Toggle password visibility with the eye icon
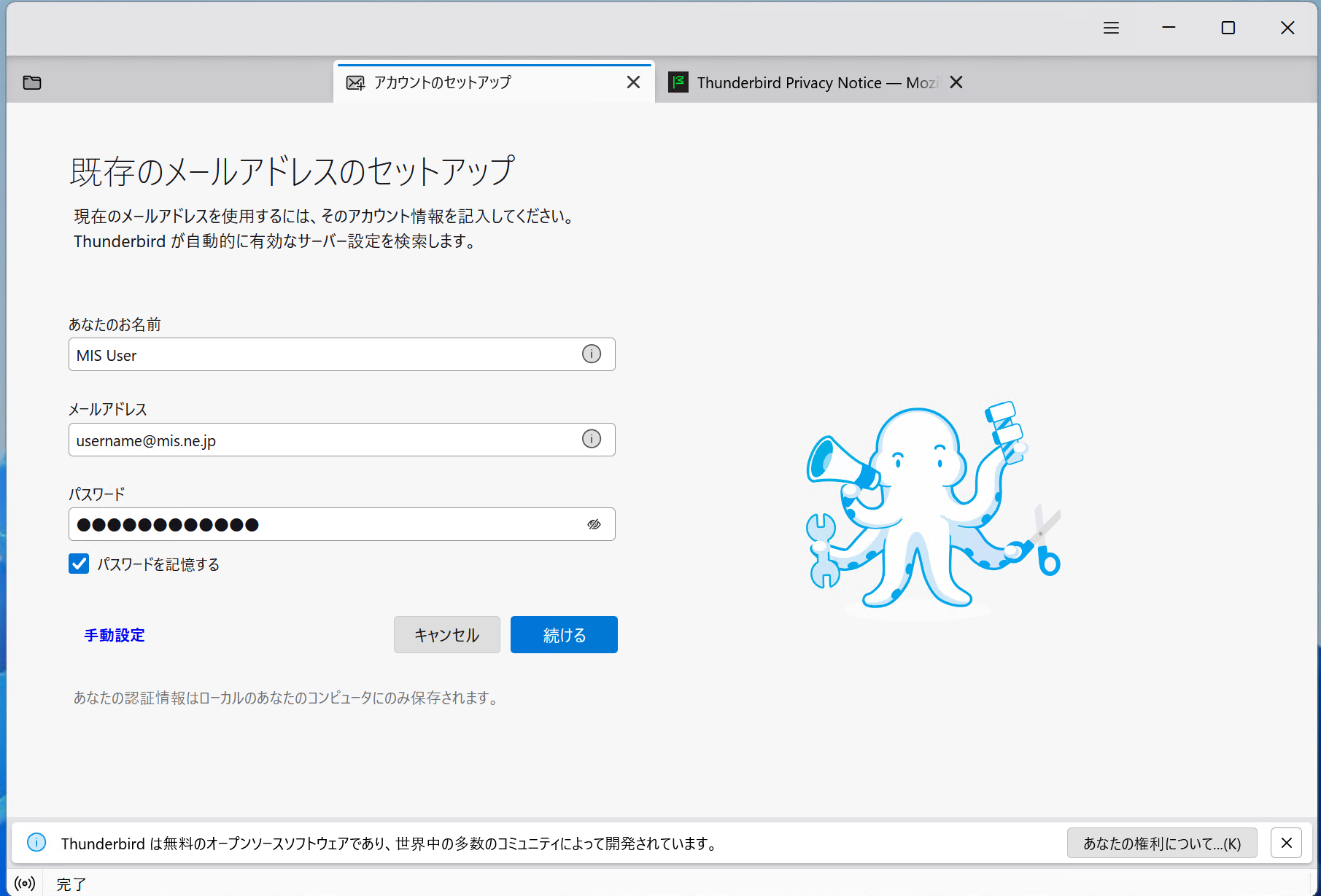Screen dimensions: 1321x896 (x=594, y=524)
